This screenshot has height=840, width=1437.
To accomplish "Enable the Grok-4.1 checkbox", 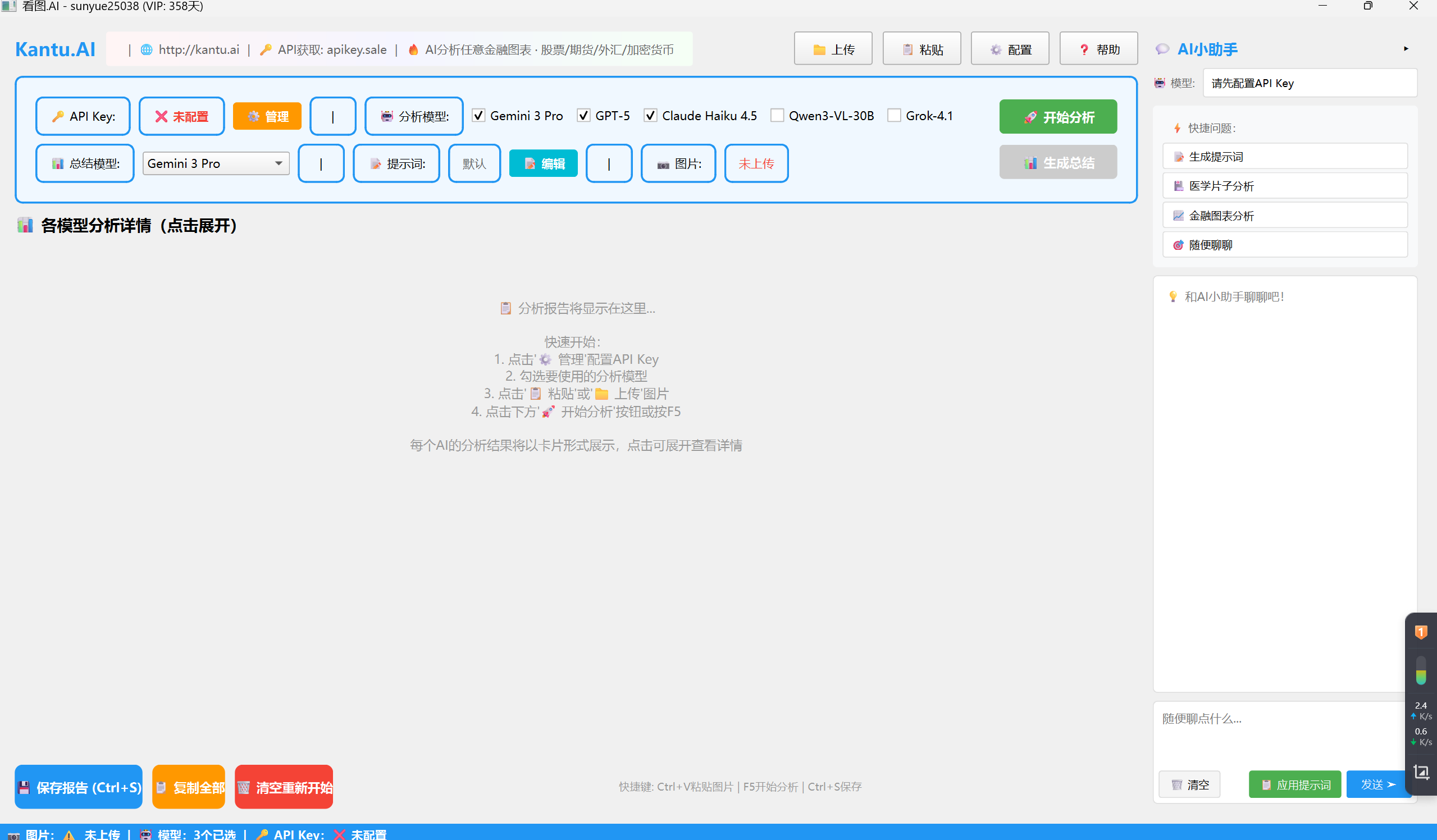I will tap(894, 116).
